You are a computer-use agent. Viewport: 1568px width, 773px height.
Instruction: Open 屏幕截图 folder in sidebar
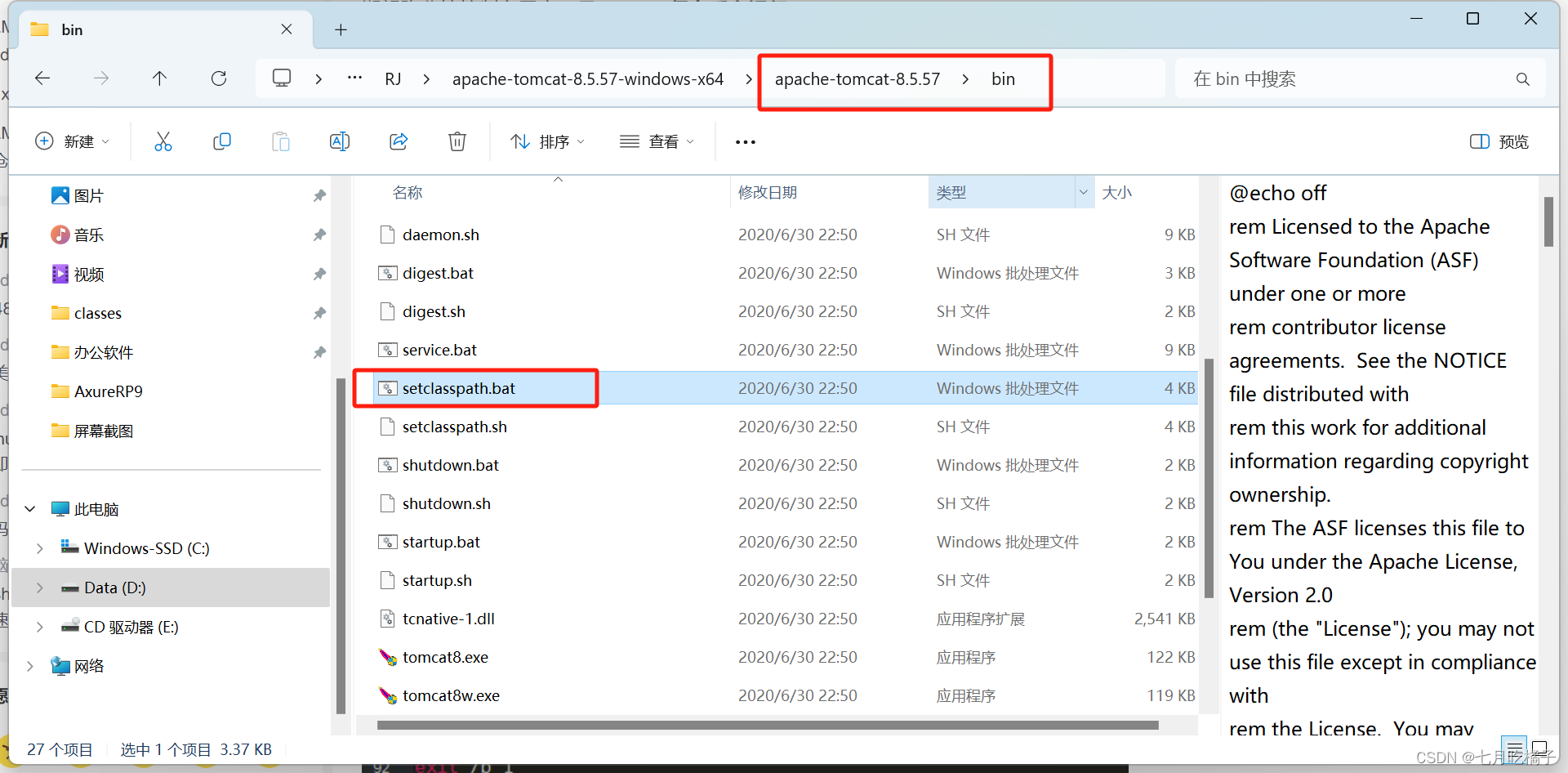pos(103,431)
